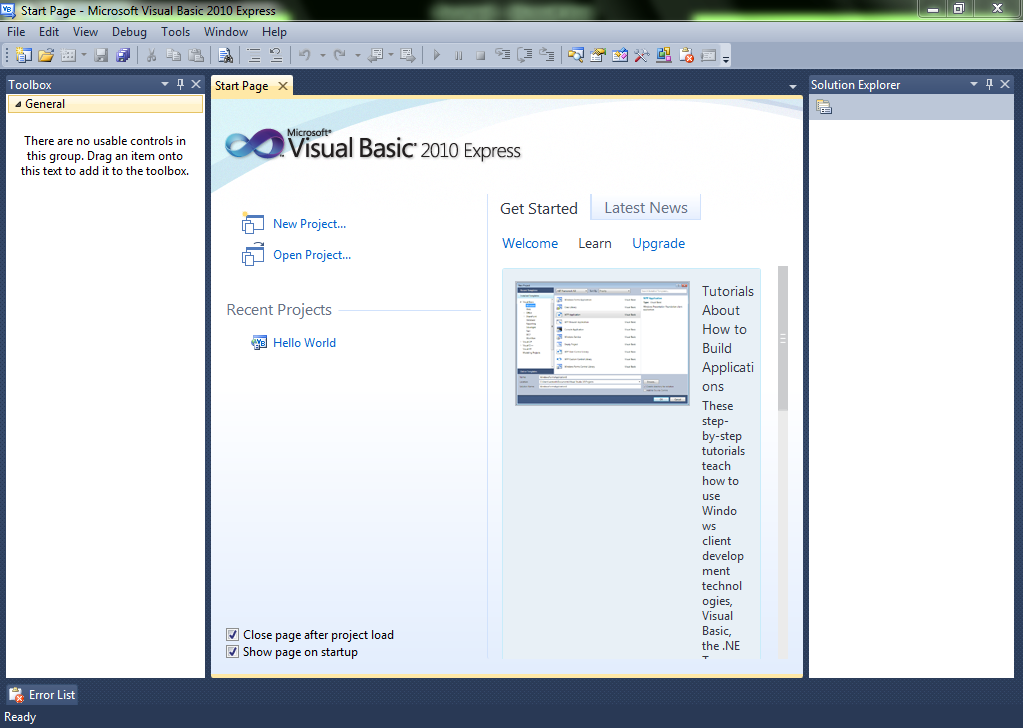
Task: Switch to the Latest News tab
Action: point(645,207)
